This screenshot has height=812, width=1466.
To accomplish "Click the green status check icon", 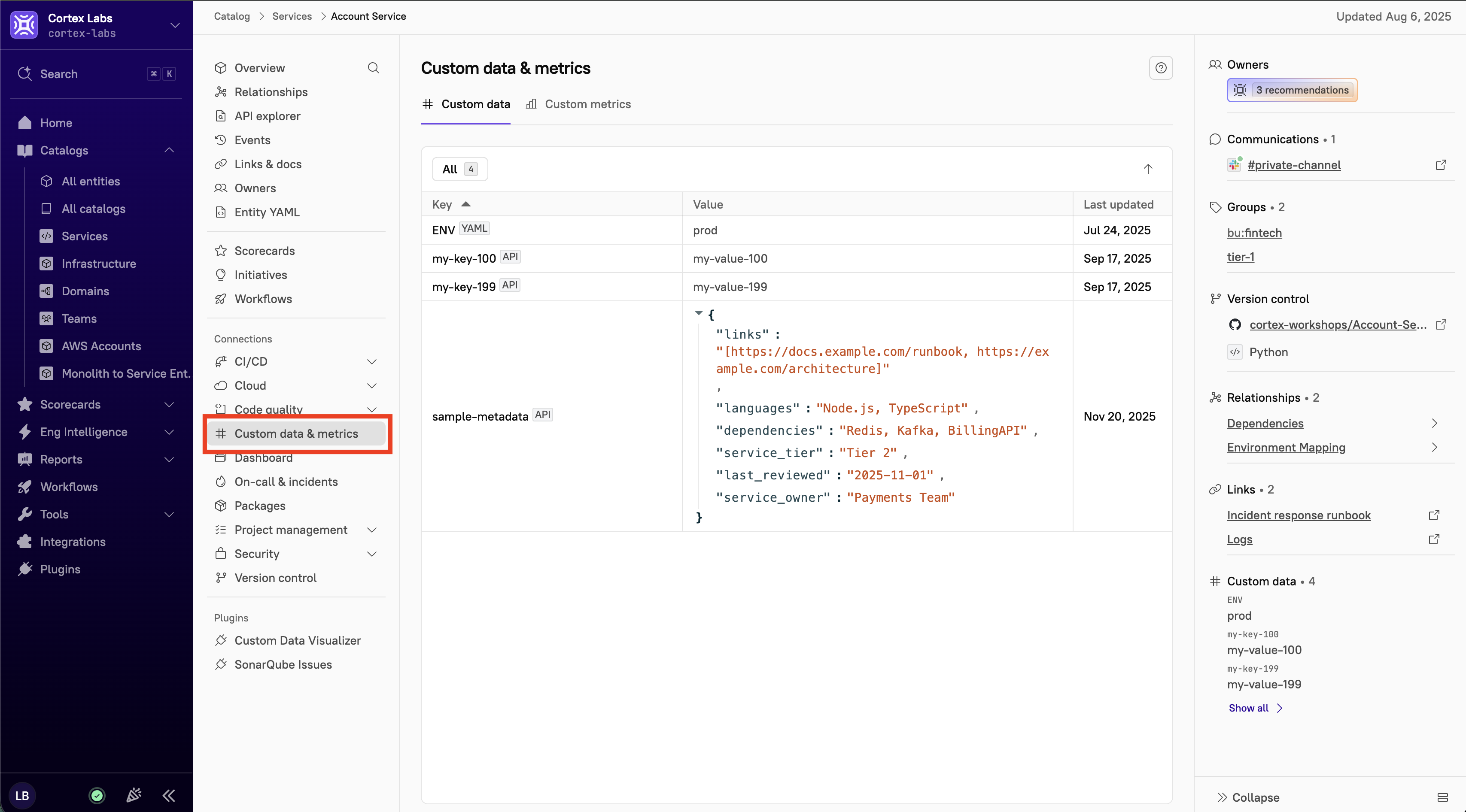I will [97, 796].
